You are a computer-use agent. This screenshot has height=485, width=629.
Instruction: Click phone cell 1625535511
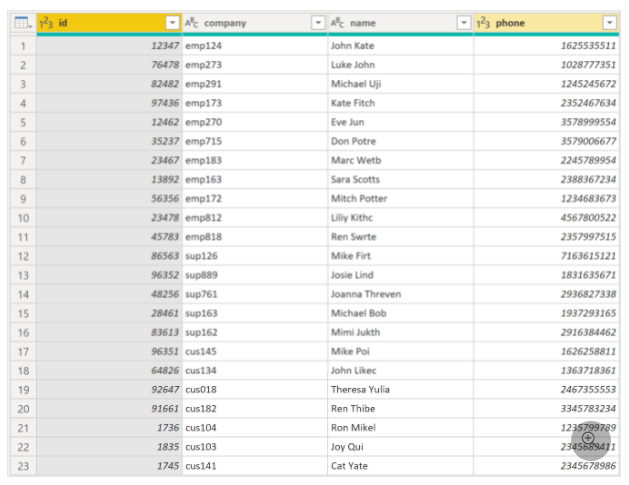point(546,46)
